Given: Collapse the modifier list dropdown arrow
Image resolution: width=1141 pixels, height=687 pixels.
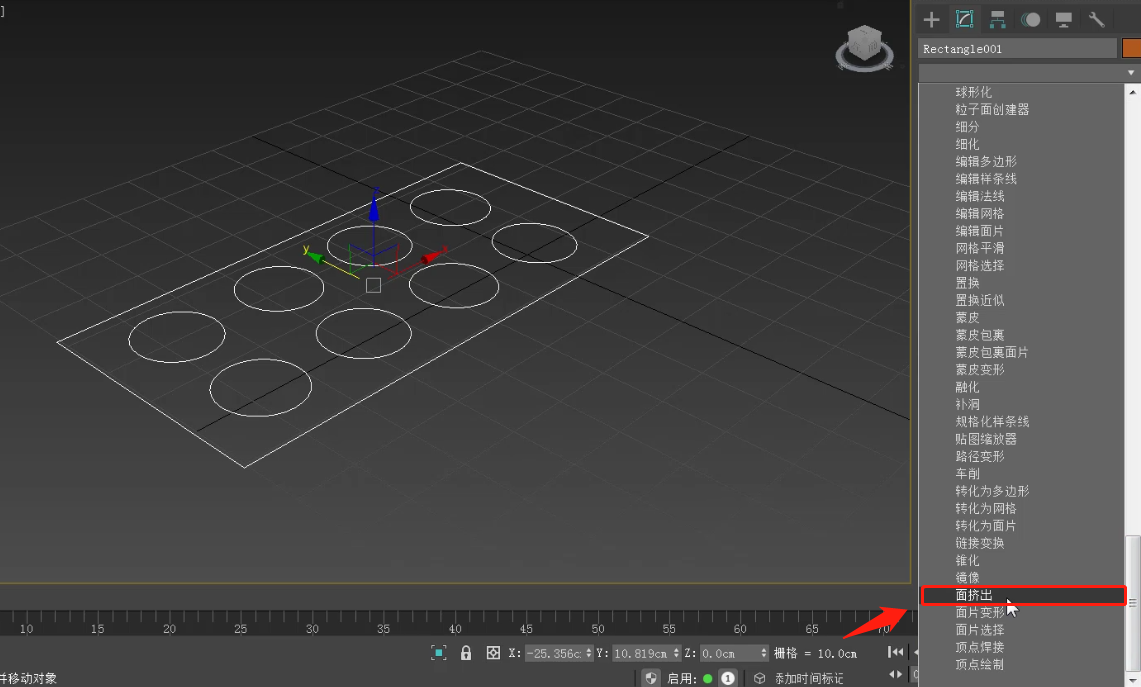Looking at the screenshot, I should tap(1132, 73).
